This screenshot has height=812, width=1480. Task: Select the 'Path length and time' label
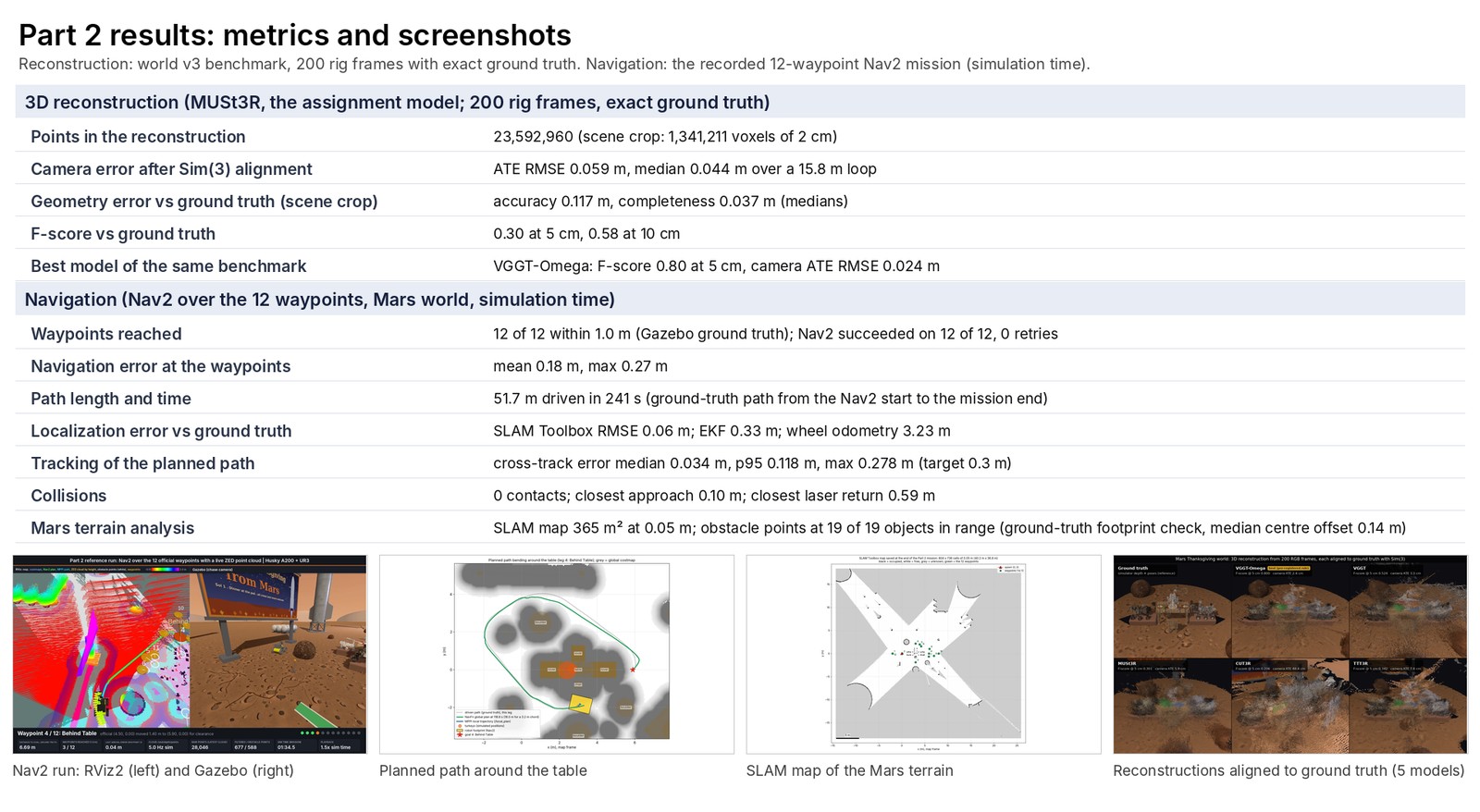pos(111,399)
